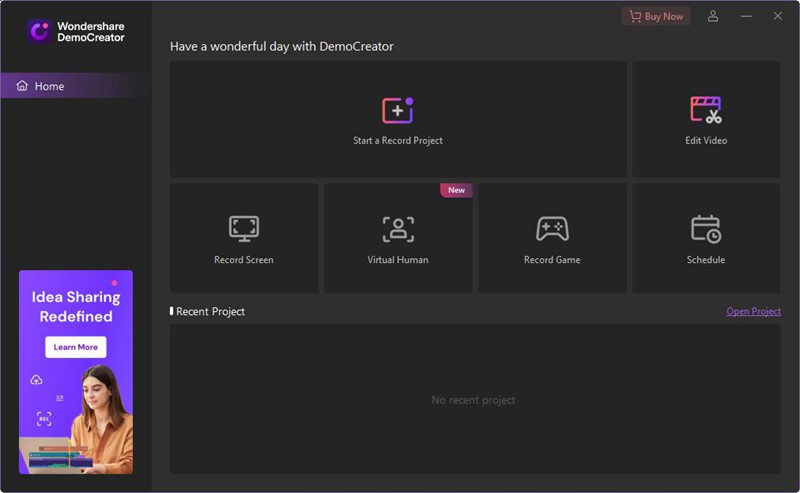Image resolution: width=800 pixels, height=493 pixels.
Task: Click Learn More in the promo banner
Action: click(x=76, y=347)
